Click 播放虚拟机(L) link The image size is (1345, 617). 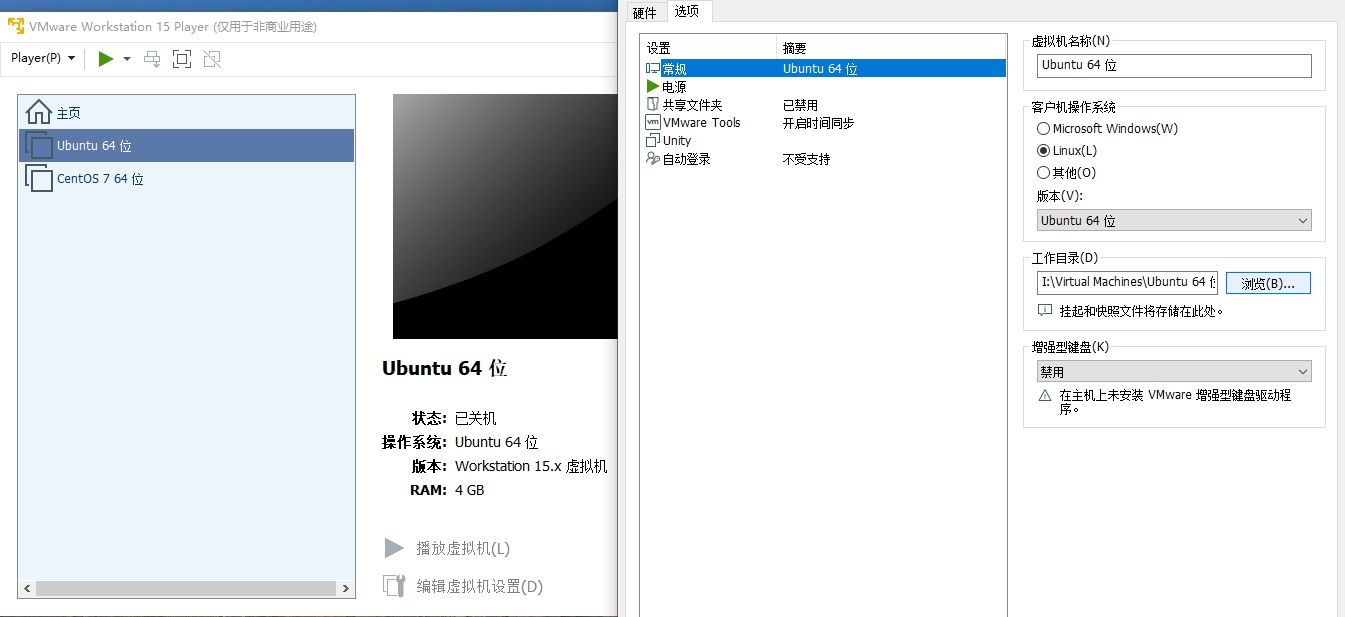463,548
